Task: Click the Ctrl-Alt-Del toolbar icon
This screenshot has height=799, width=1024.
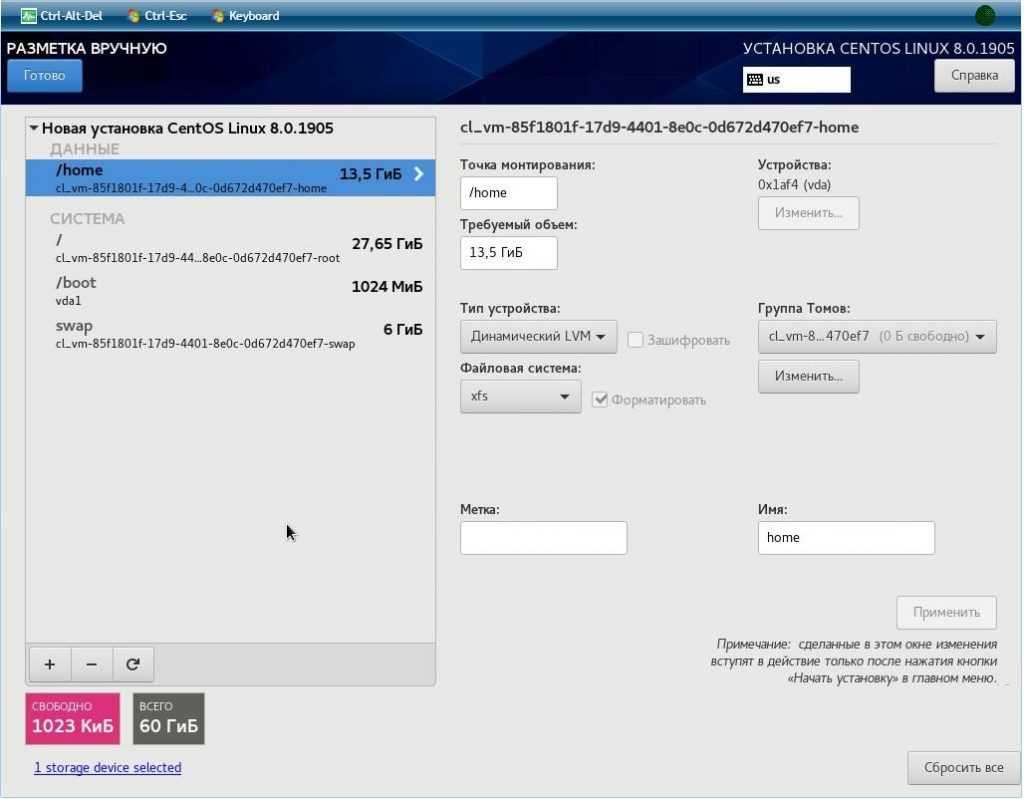Action: (x=29, y=16)
